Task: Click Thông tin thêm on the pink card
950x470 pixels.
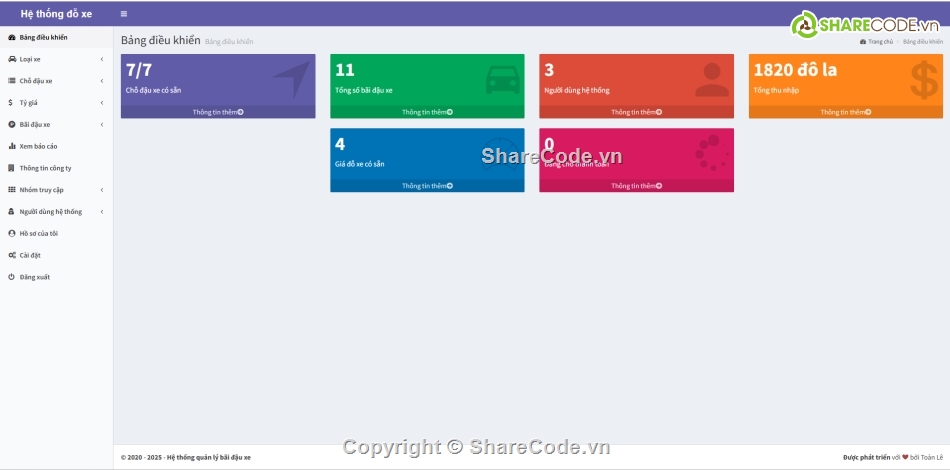Action: tap(636, 186)
